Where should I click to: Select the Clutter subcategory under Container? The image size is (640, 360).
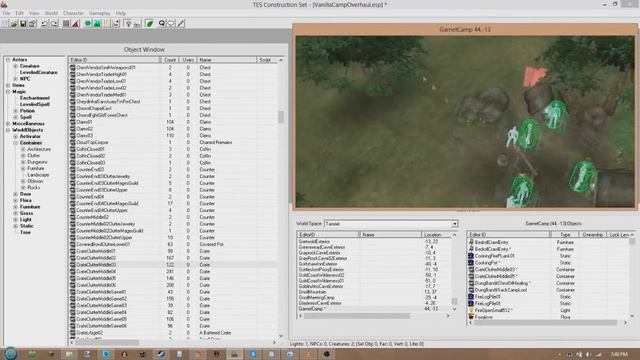33,156
